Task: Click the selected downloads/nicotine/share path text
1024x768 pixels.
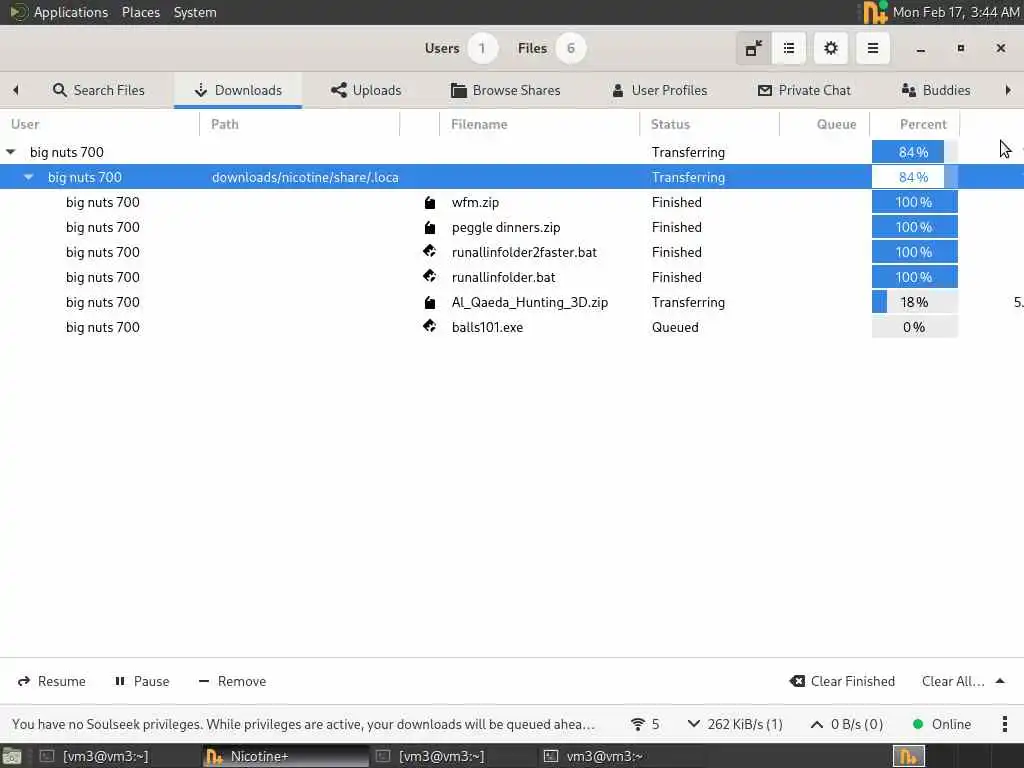Action: click(305, 177)
